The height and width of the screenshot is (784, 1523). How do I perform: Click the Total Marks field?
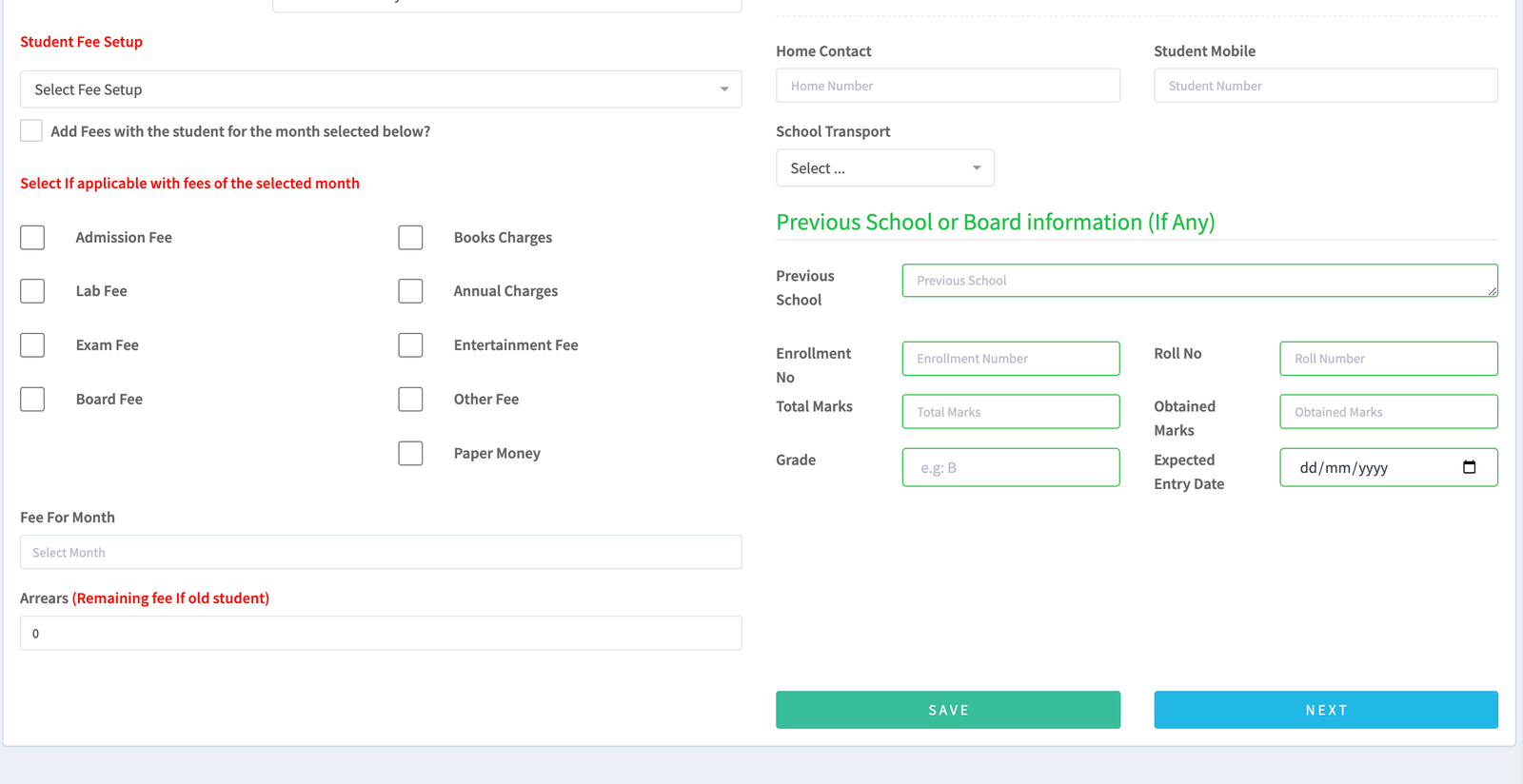(1011, 412)
